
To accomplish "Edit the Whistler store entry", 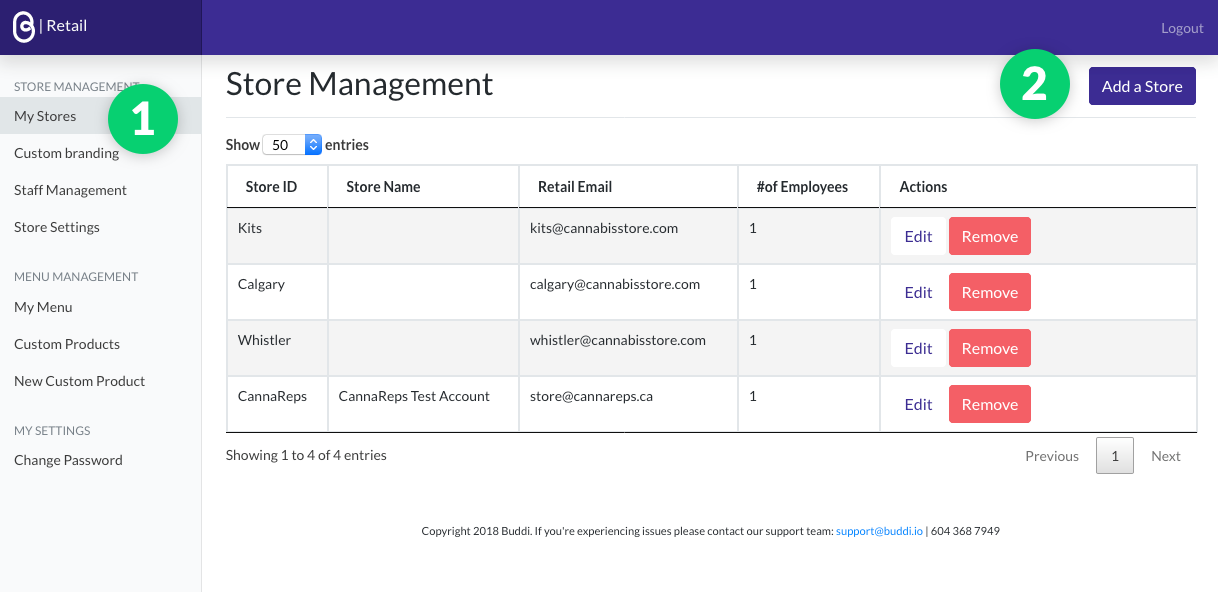I will pos(918,349).
